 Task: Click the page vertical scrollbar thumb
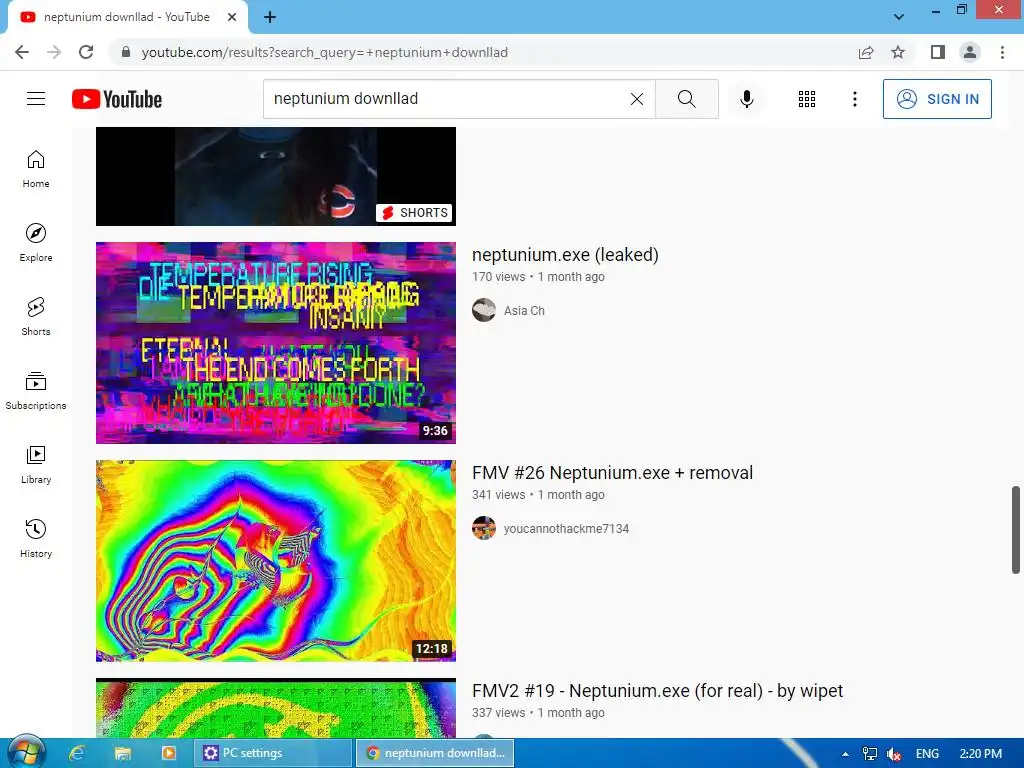pyautogui.click(x=1016, y=530)
